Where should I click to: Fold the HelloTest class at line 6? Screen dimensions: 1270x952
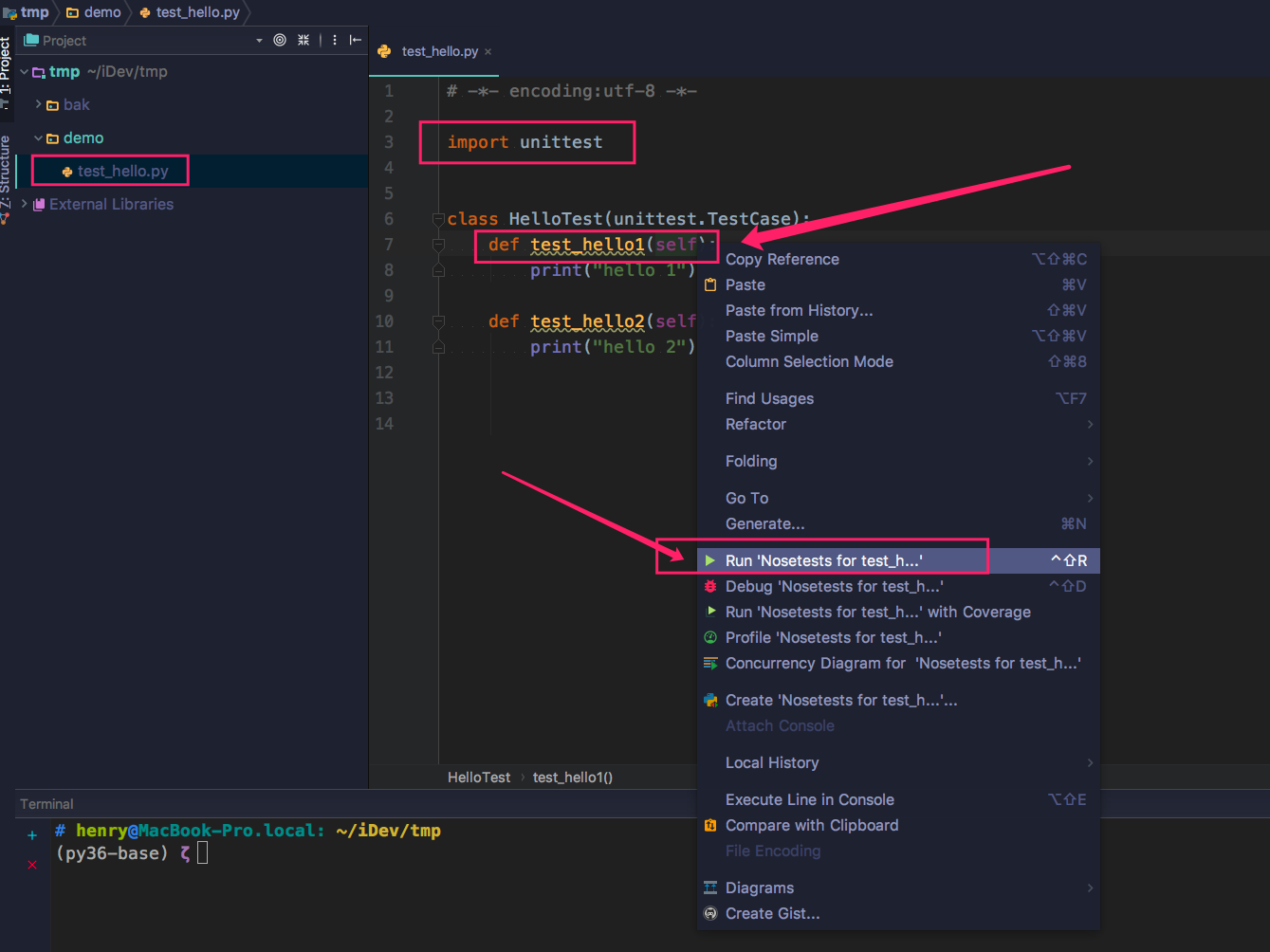[x=438, y=220]
